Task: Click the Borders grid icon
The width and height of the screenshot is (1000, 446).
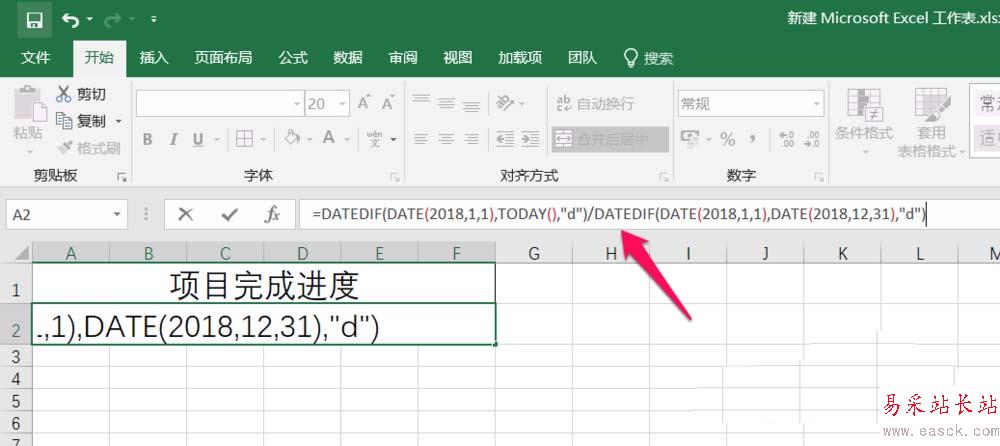Action: coord(244,138)
